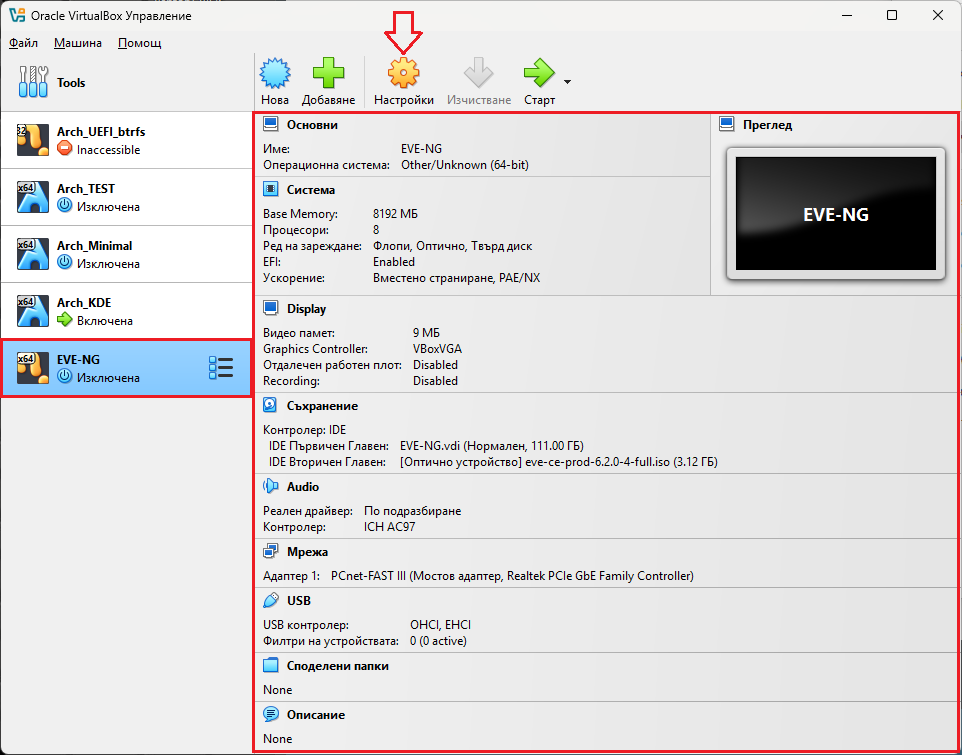This screenshot has width=962, height=755.
Task: Click the Display section monitor icon
Action: click(x=271, y=308)
